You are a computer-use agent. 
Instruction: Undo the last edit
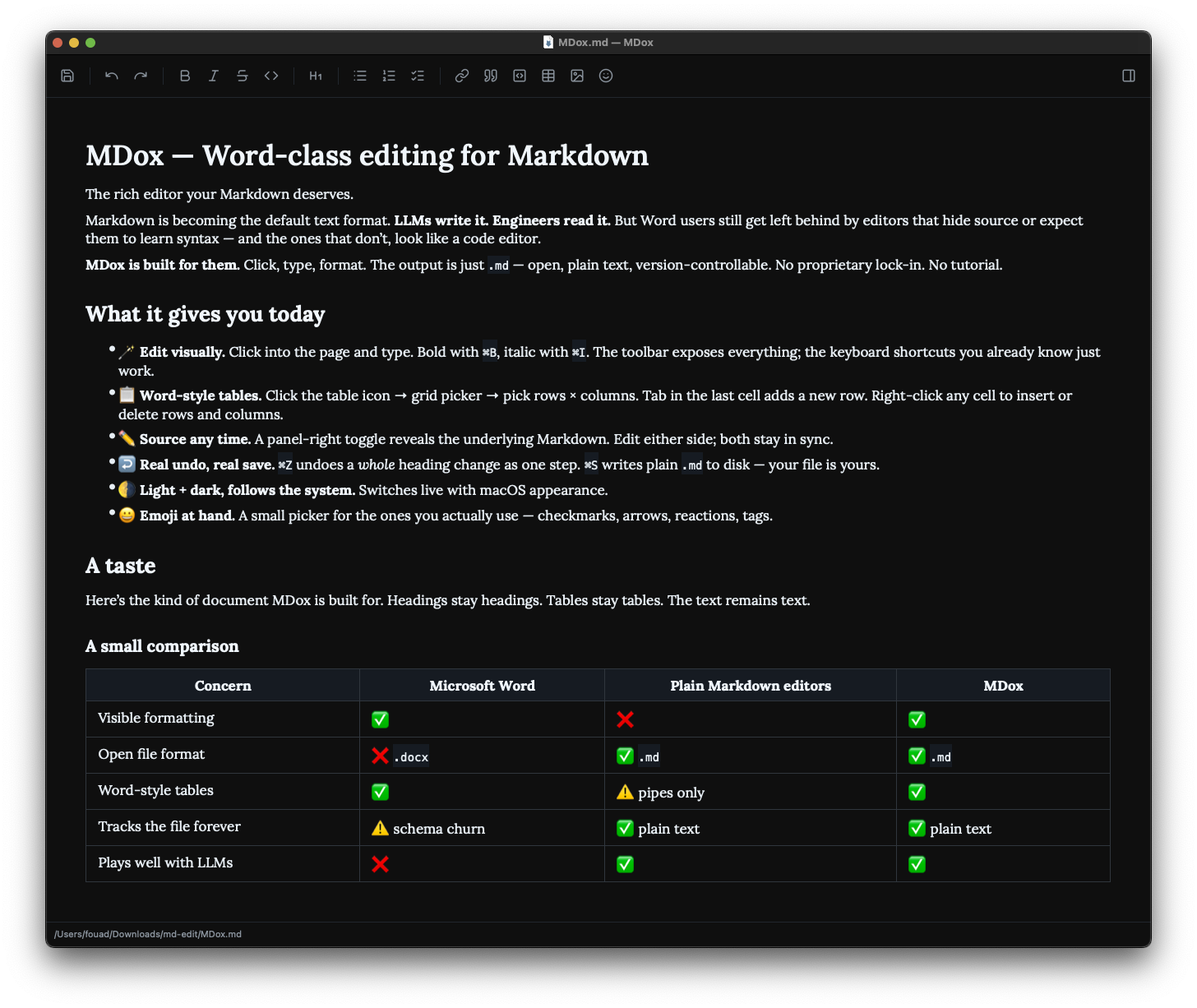112,76
